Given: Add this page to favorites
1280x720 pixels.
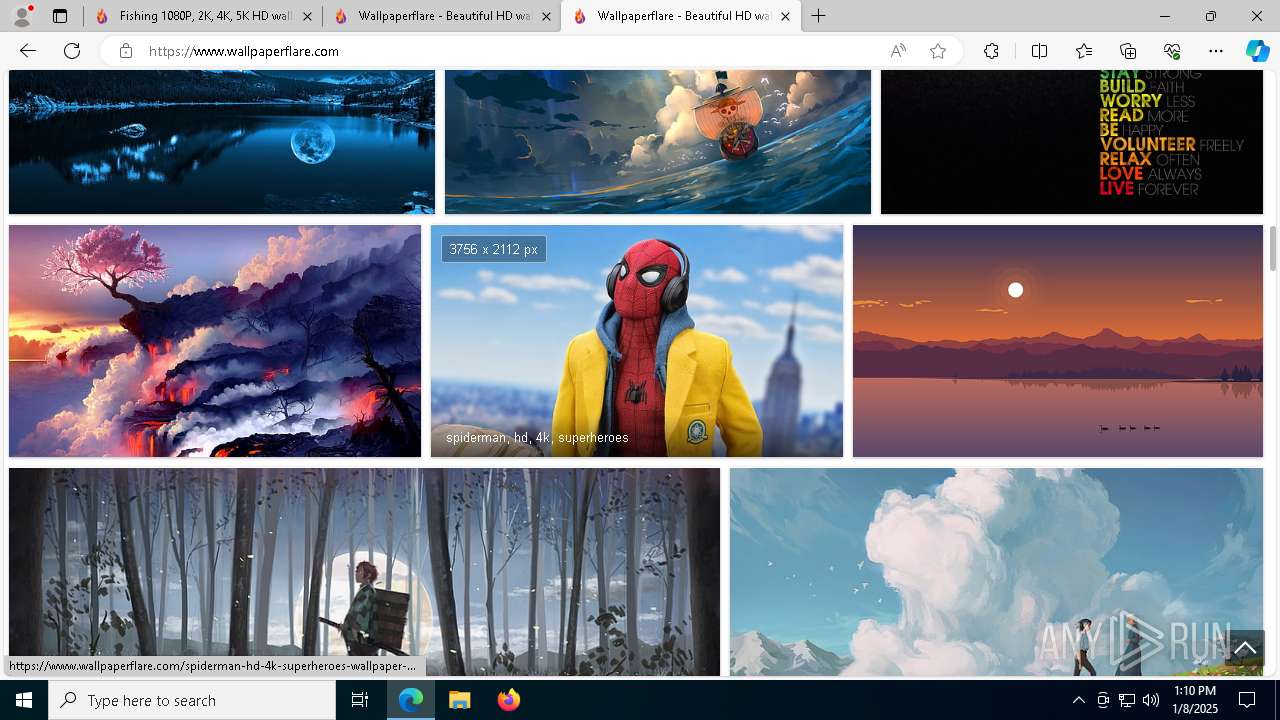Looking at the screenshot, I should coord(938,51).
